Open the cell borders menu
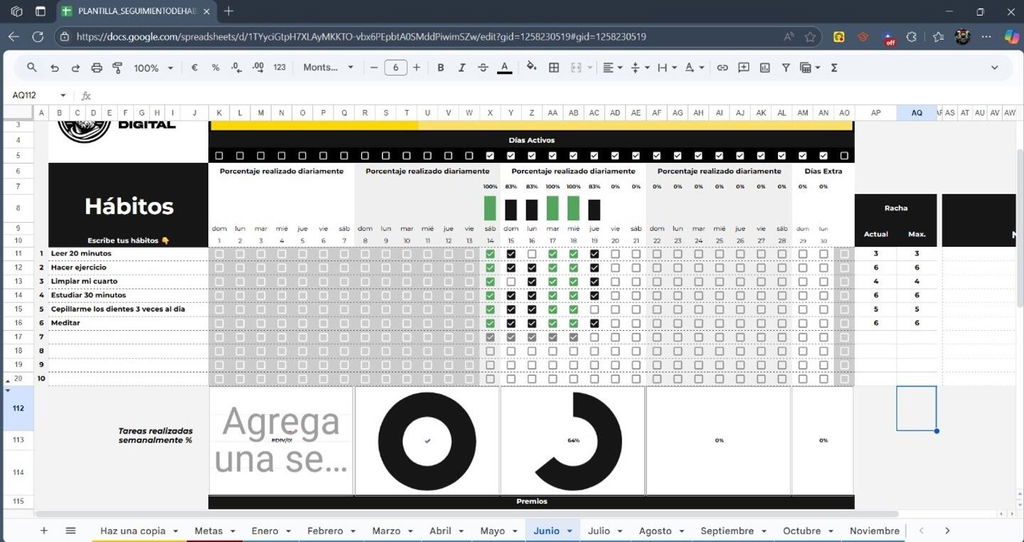 pyautogui.click(x=554, y=67)
